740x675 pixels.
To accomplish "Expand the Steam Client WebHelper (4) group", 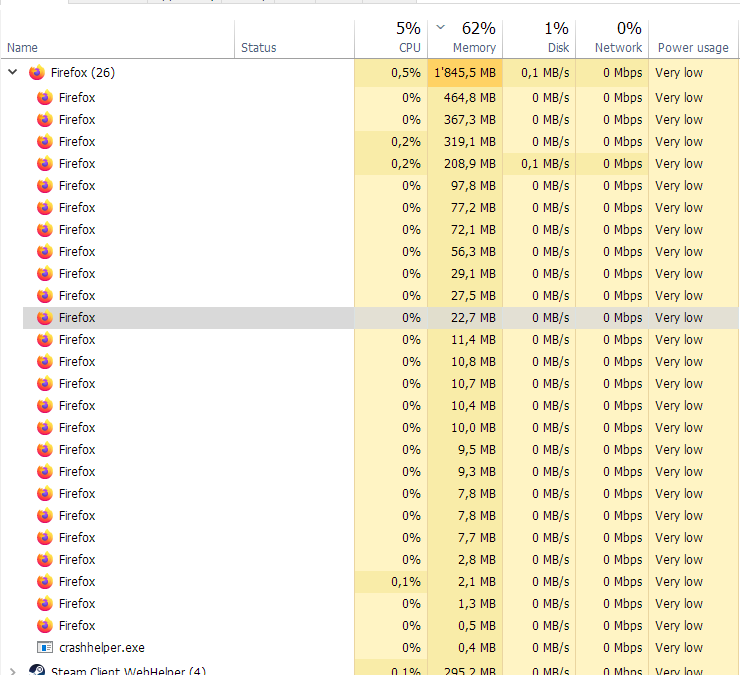I will point(13,671).
